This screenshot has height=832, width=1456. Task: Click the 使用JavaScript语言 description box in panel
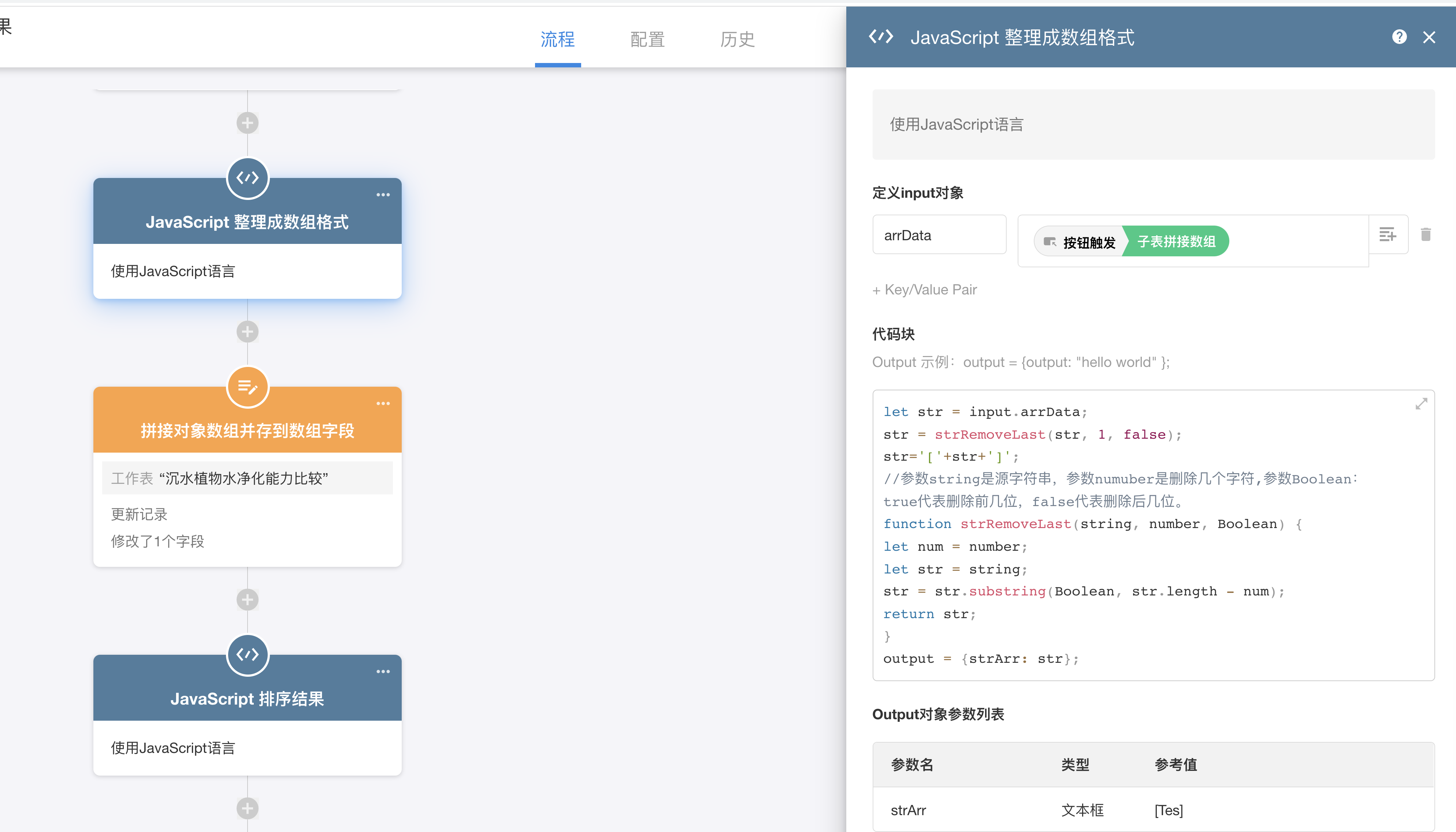pyautogui.click(x=1153, y=125)
